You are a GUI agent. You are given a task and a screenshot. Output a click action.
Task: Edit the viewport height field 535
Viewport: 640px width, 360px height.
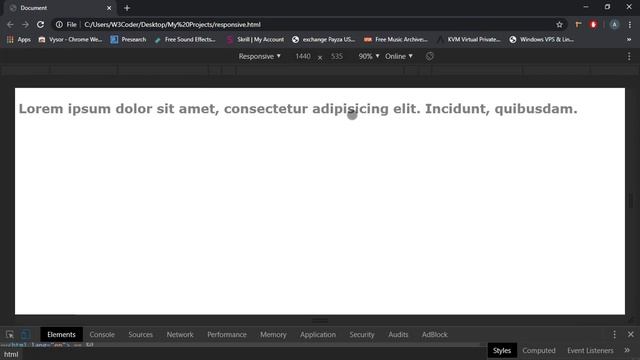(x=337, y=56)
